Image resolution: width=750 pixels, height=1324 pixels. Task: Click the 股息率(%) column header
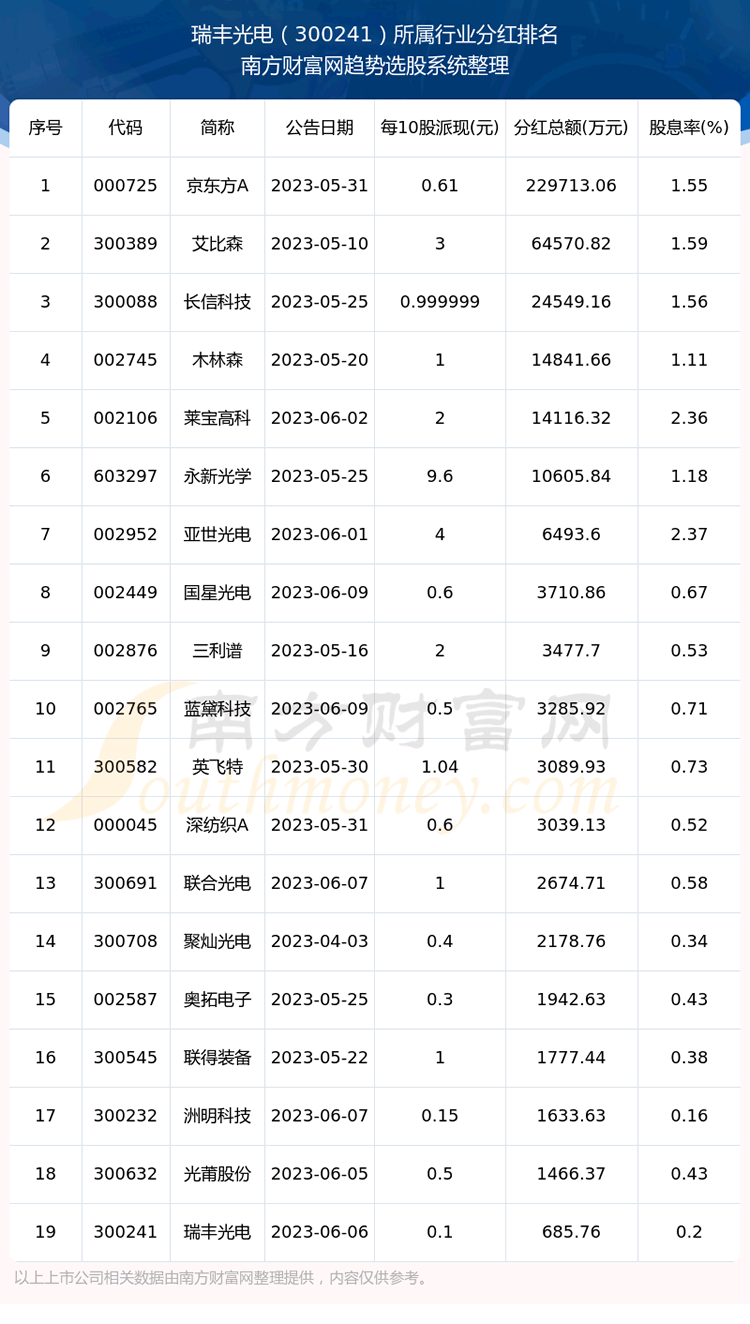pos(689,128)
